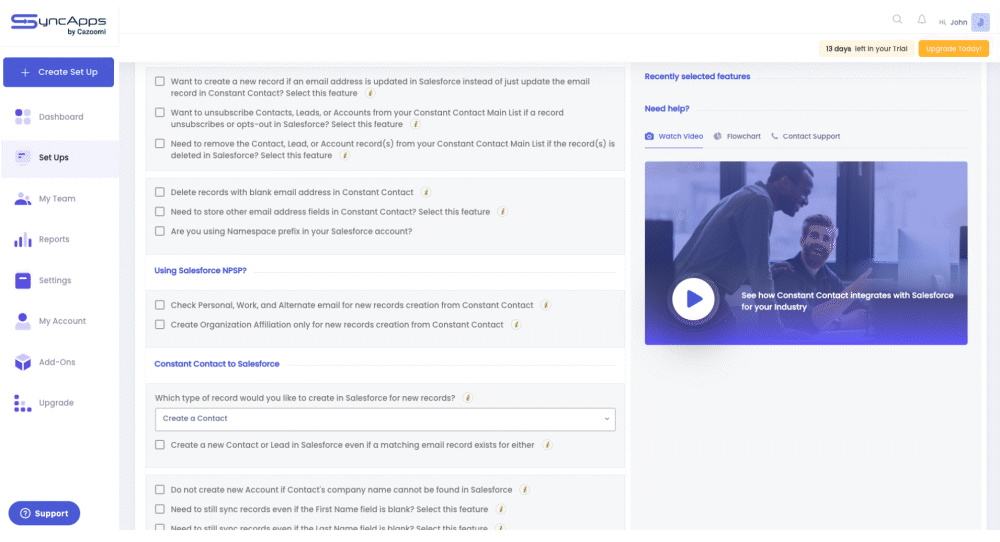1000x542 pixels.
Task: Click the integration video thumbnail image
Action: pos(806,253)
